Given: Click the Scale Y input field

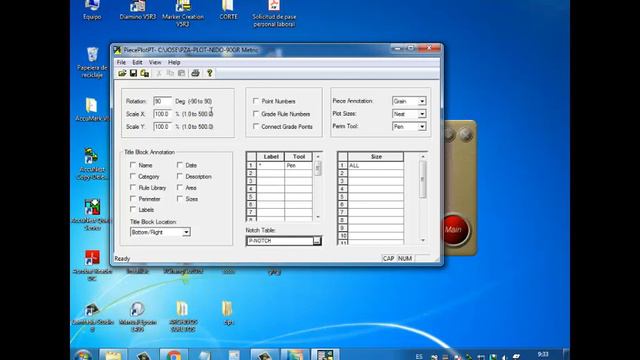Looking at the screenshot, I should pos(162,127).
